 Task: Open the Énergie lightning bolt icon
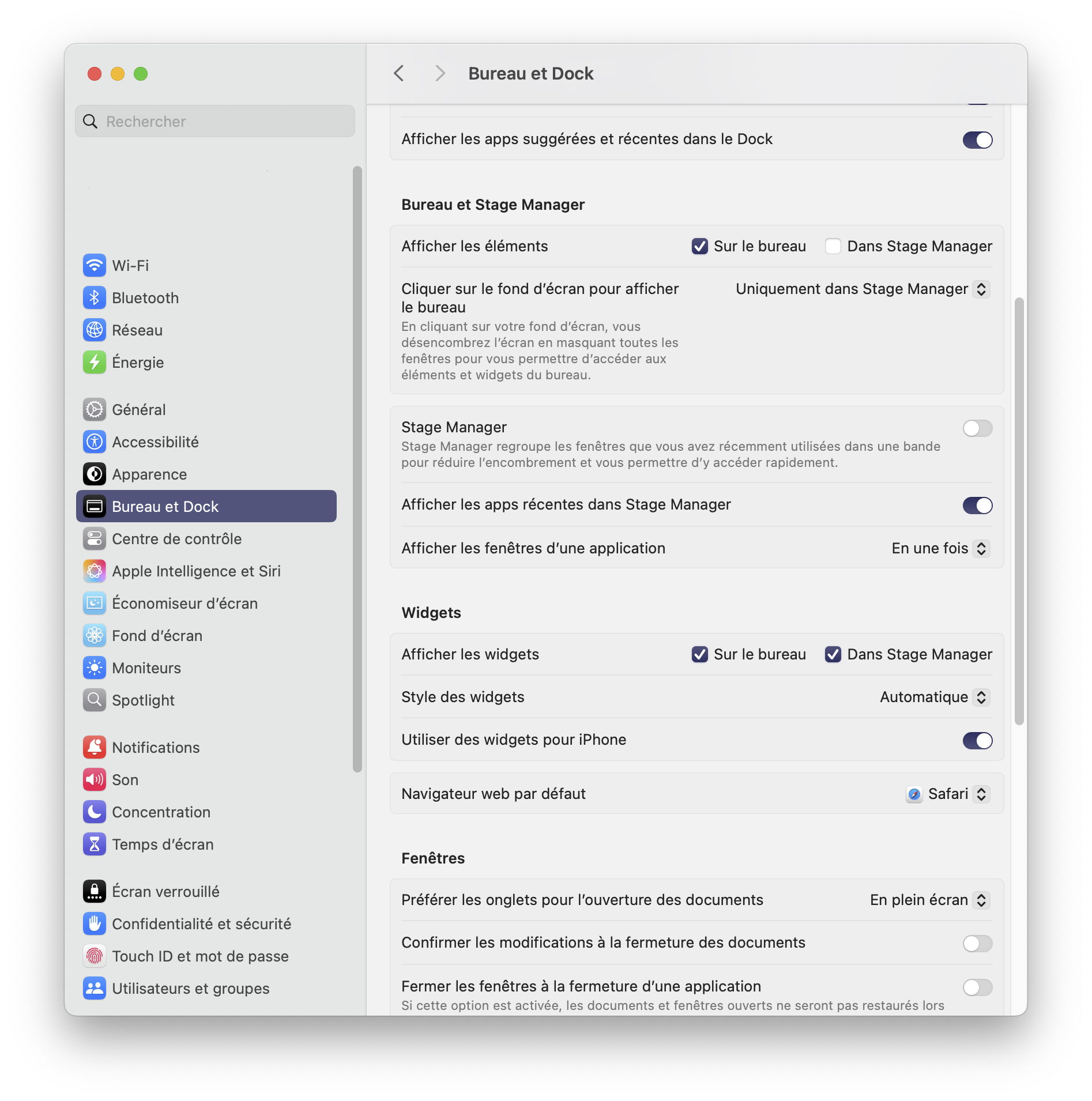95,363
